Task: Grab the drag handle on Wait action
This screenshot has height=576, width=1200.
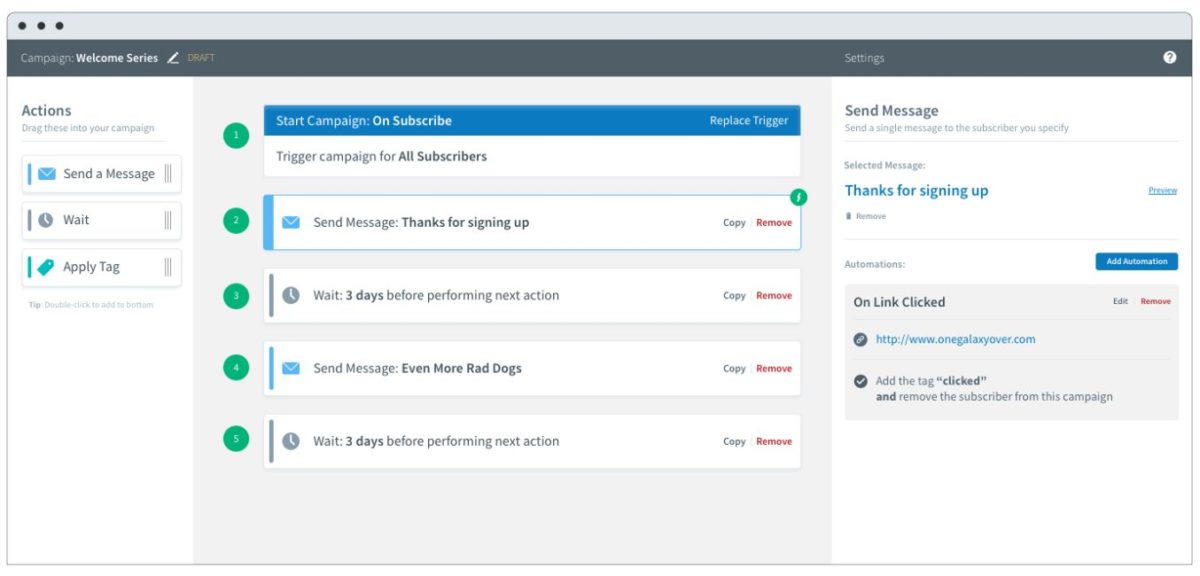Action: pyautogui.click(x=168, y=220)
